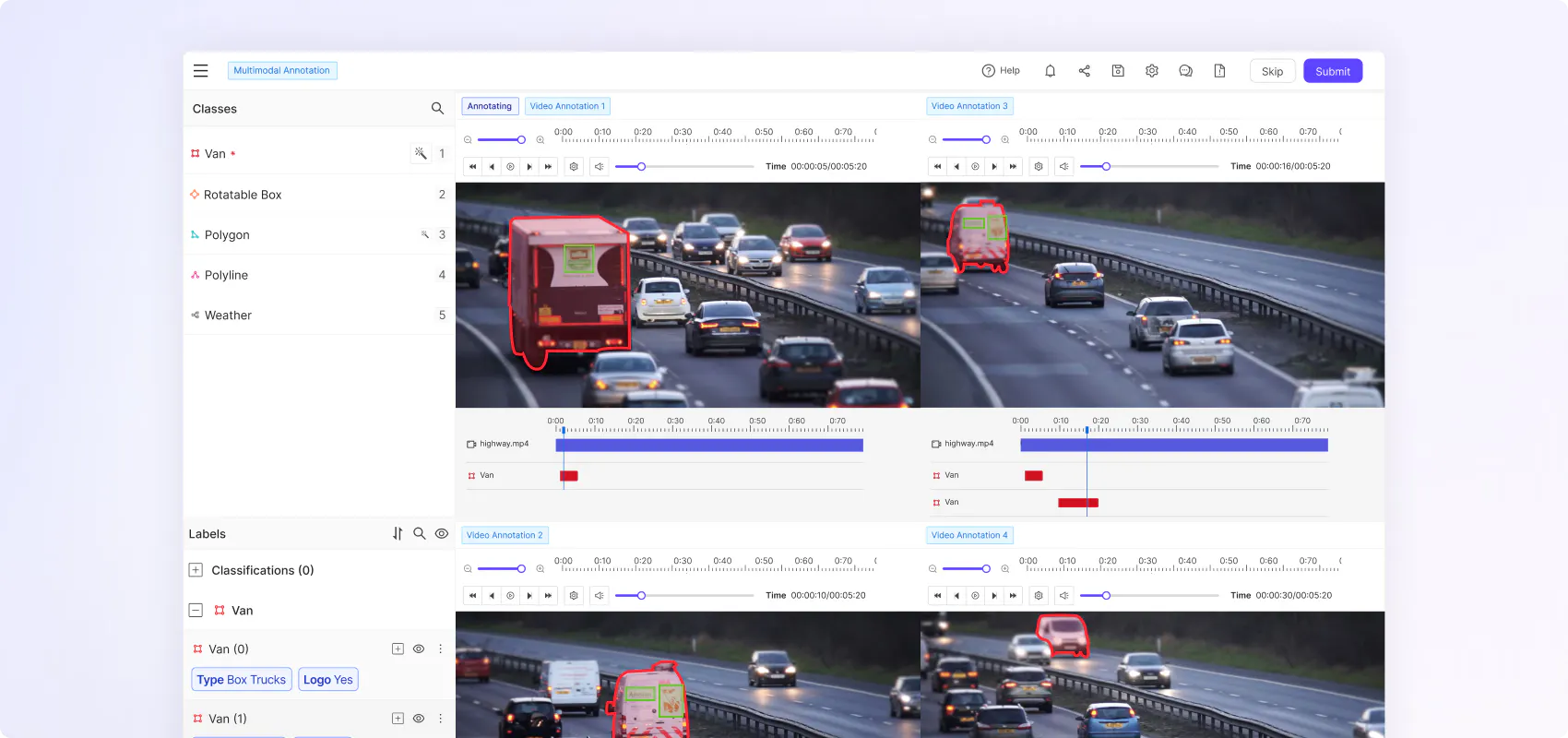
Task: Click the magic wand icon on Van class
Action: (x=421, y=153)
